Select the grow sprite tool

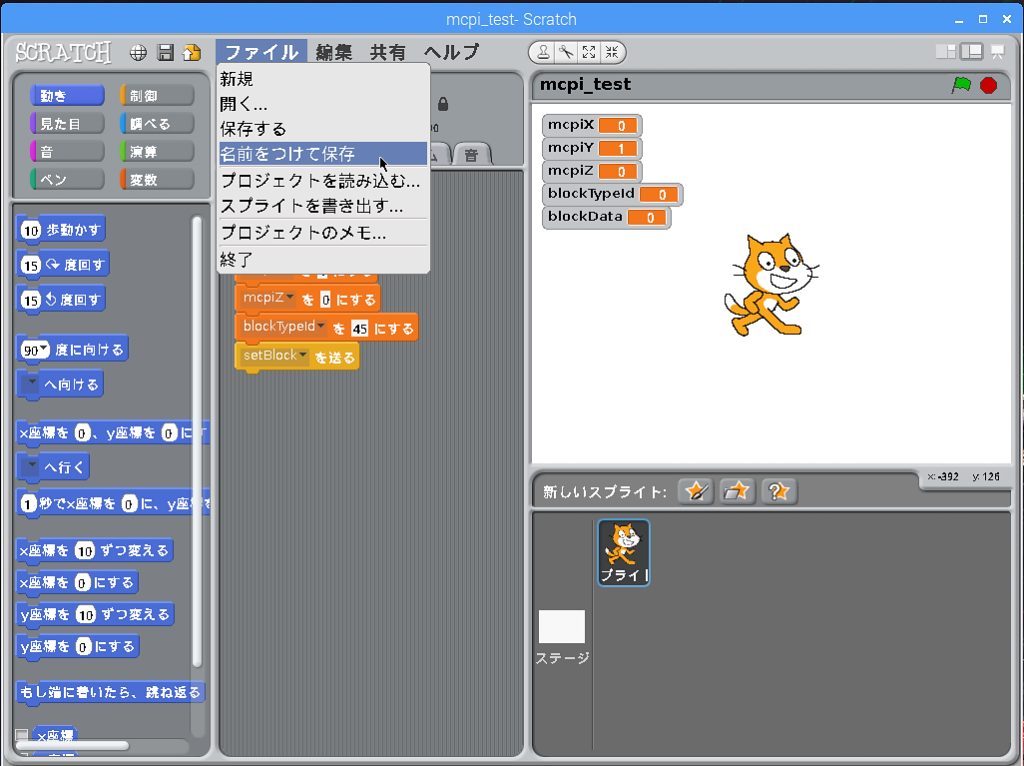(x=589, y=52)
